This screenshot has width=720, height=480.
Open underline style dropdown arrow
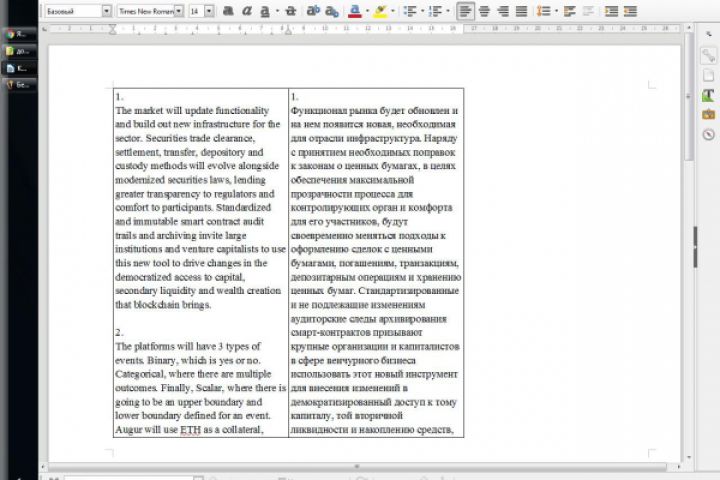[x=277, y=11]
